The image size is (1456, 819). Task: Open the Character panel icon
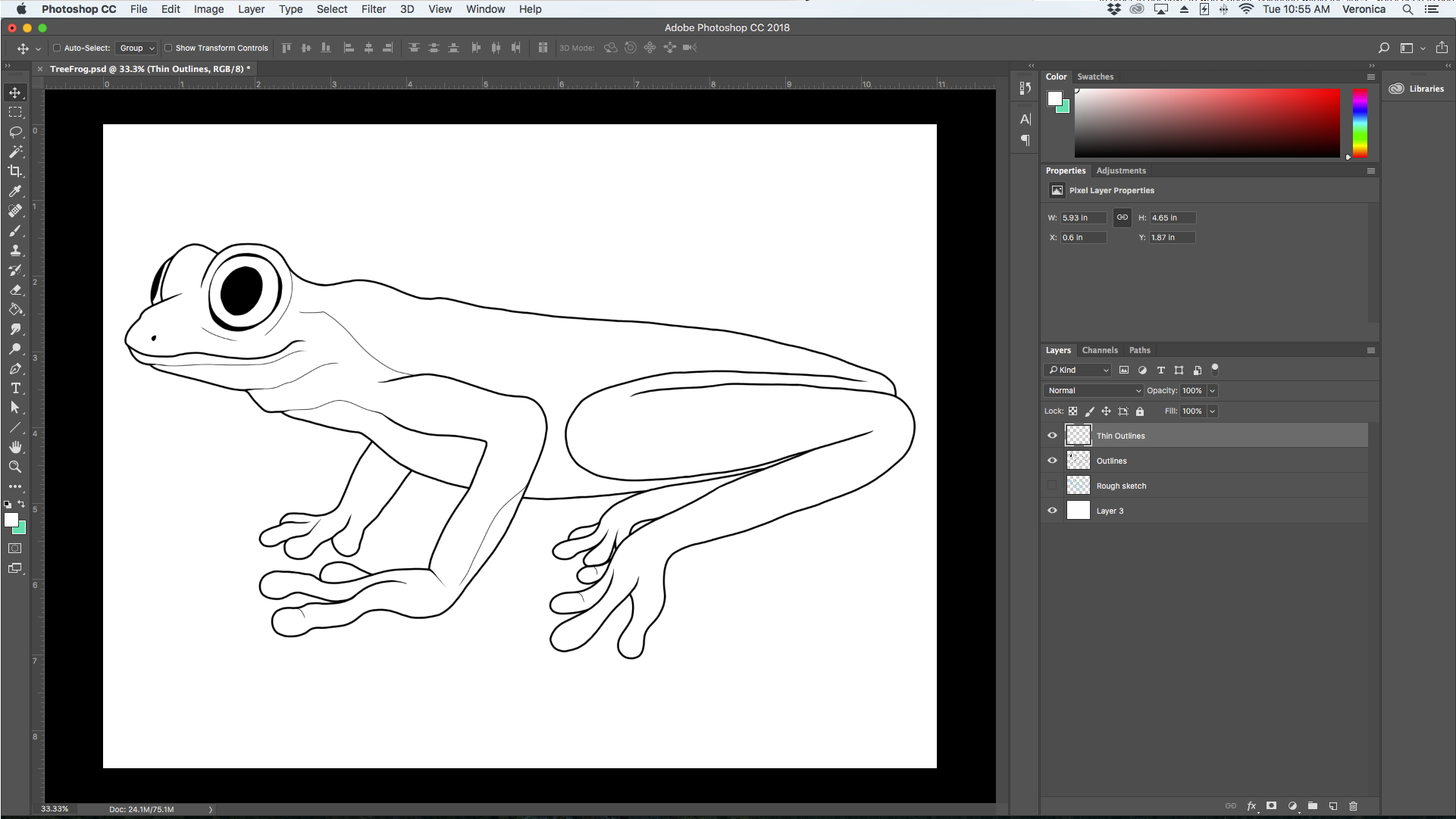coord(1025,119)
